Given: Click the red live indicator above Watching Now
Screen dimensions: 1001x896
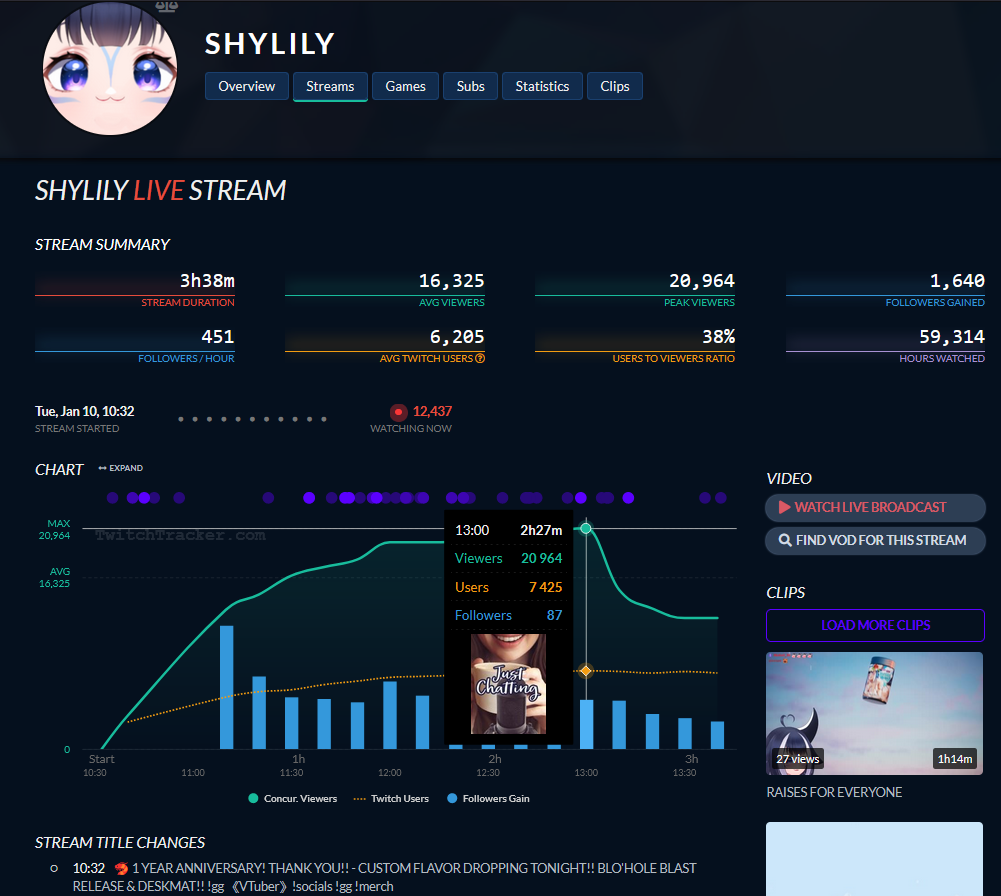Looking at the screenshot, I should tap(399, 411).
